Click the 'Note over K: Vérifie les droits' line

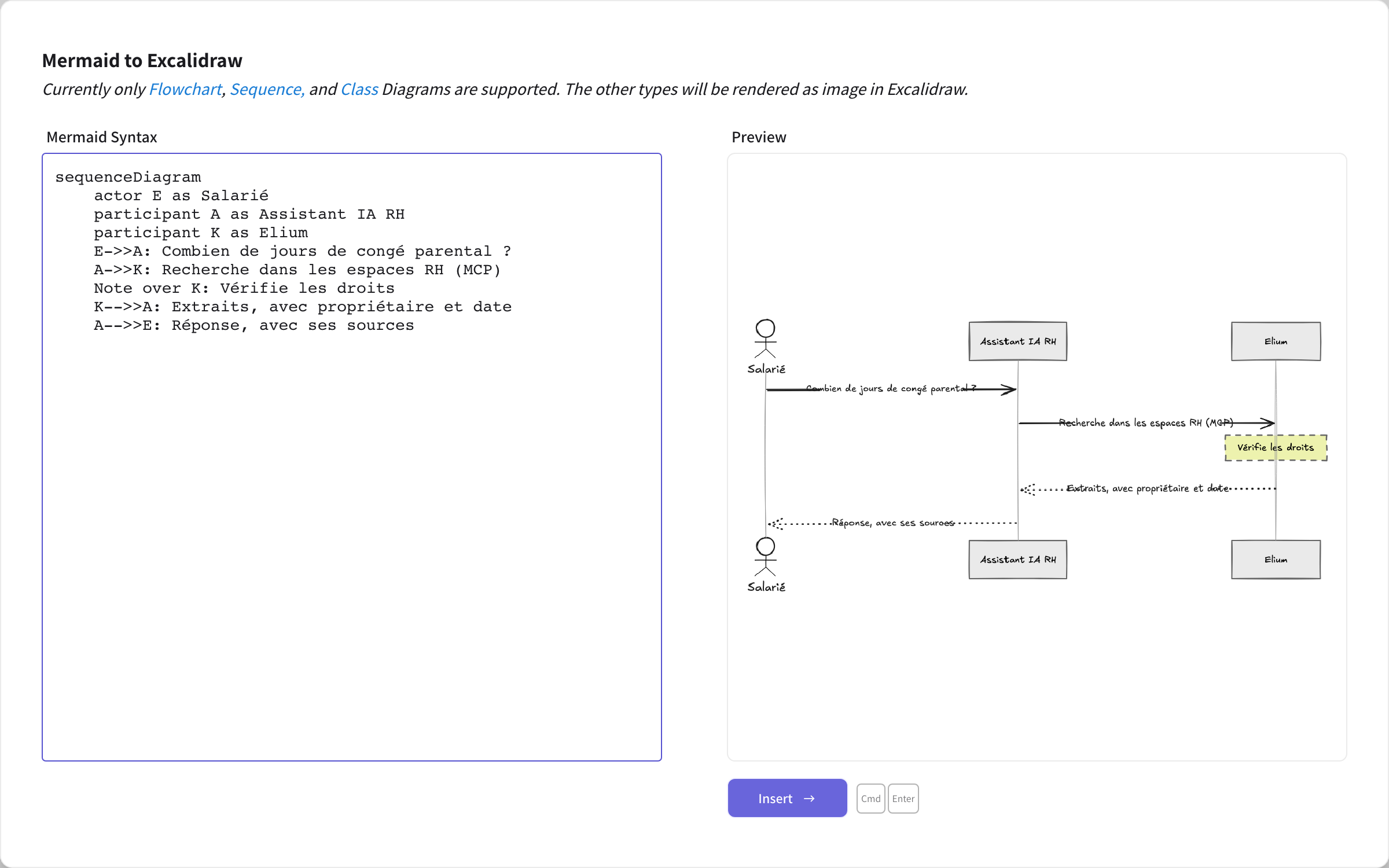click(x=244, y=288)
